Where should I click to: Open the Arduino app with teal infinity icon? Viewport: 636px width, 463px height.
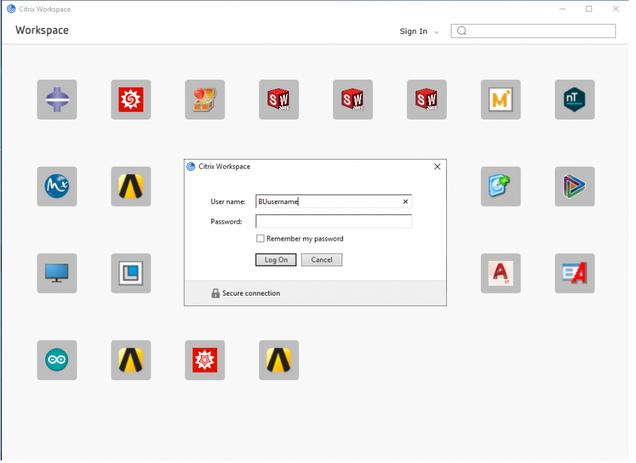(57, 360)
